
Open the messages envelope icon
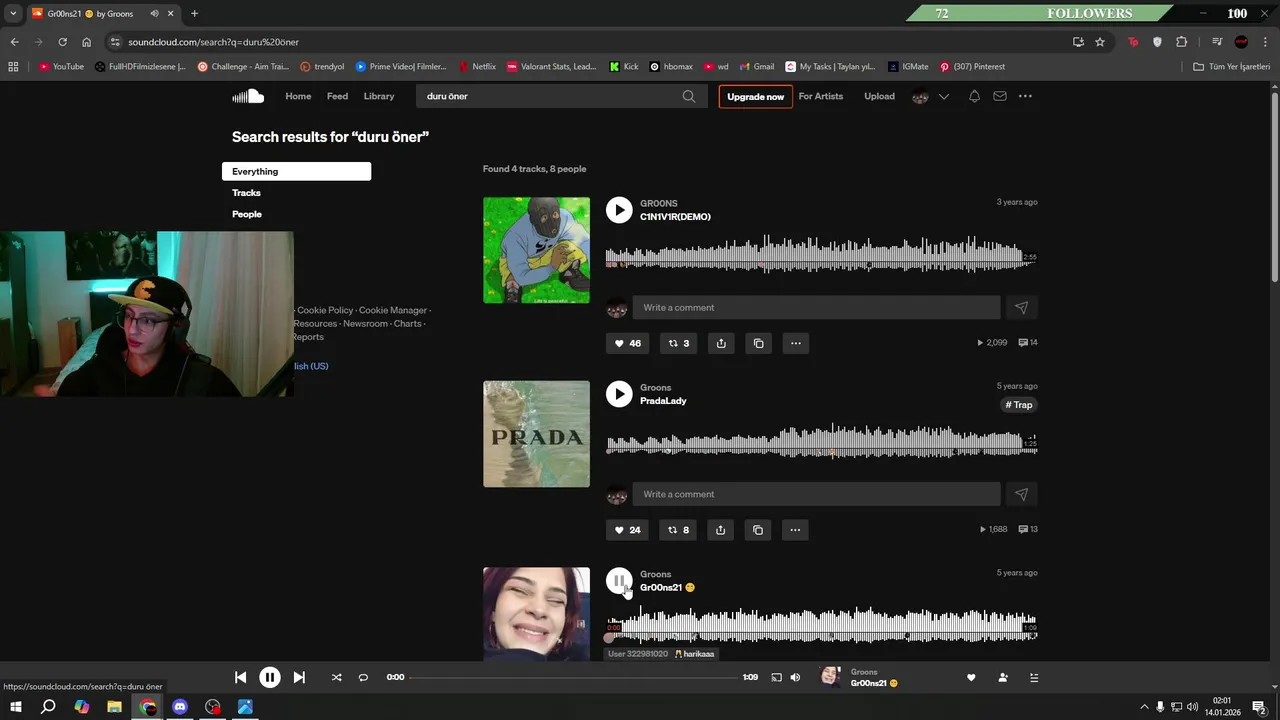tap(999, 96)
